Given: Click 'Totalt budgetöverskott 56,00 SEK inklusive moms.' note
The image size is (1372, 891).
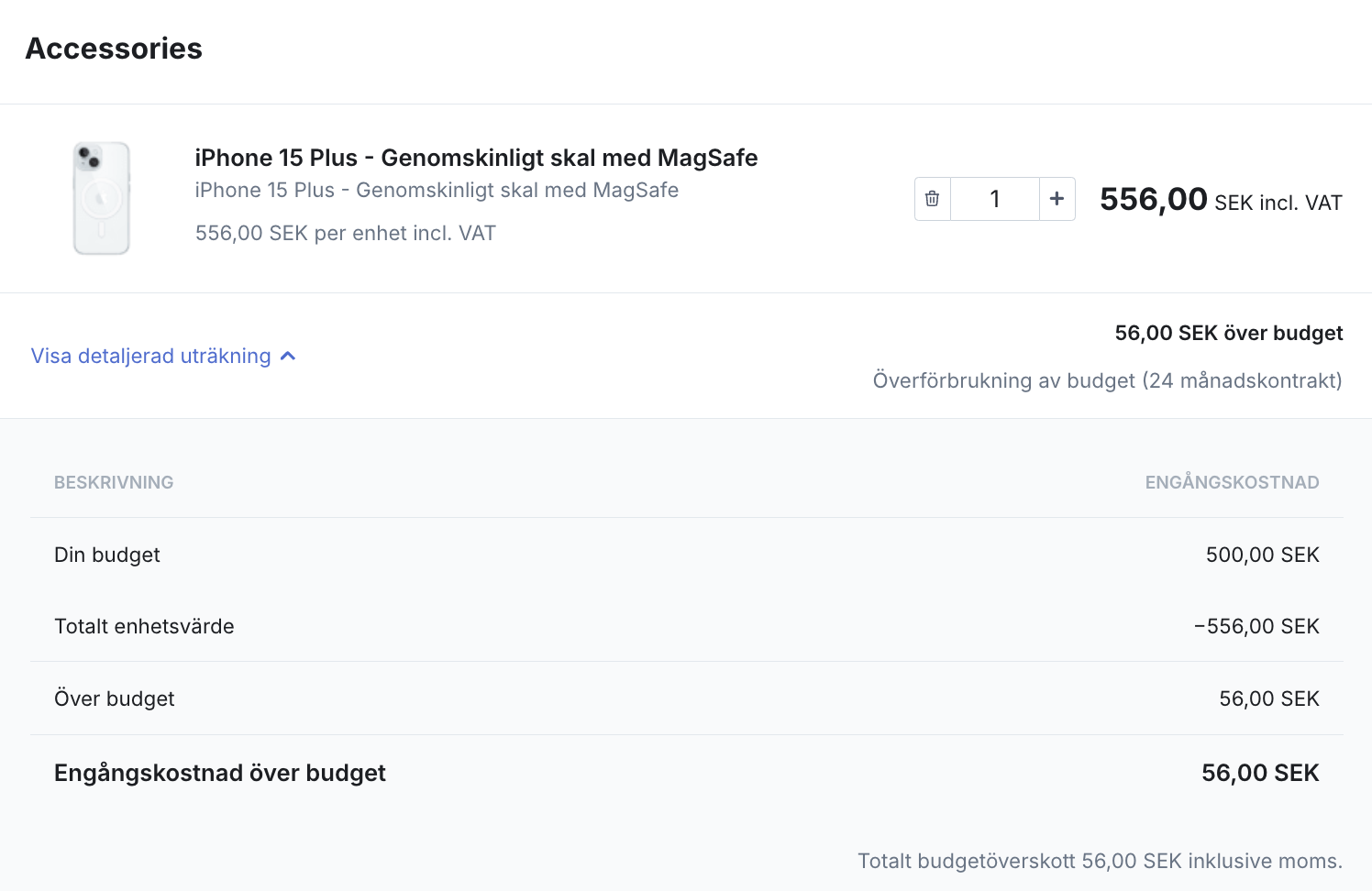Looking at the screenshot, I should tap(1100, 861).
